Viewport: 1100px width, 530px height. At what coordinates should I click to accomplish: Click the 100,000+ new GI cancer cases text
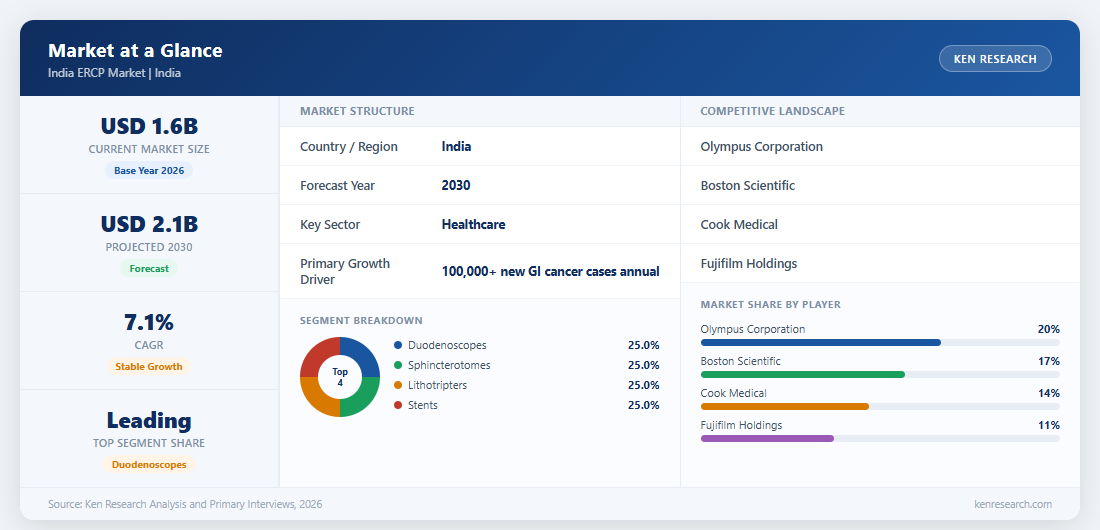551,272
